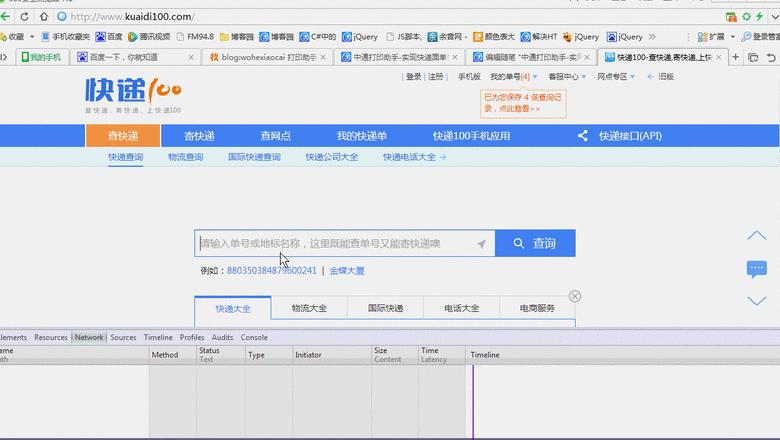Switch to the 物流大全 category tab
This screenshot has height=440, width=780.
[309, 308]
